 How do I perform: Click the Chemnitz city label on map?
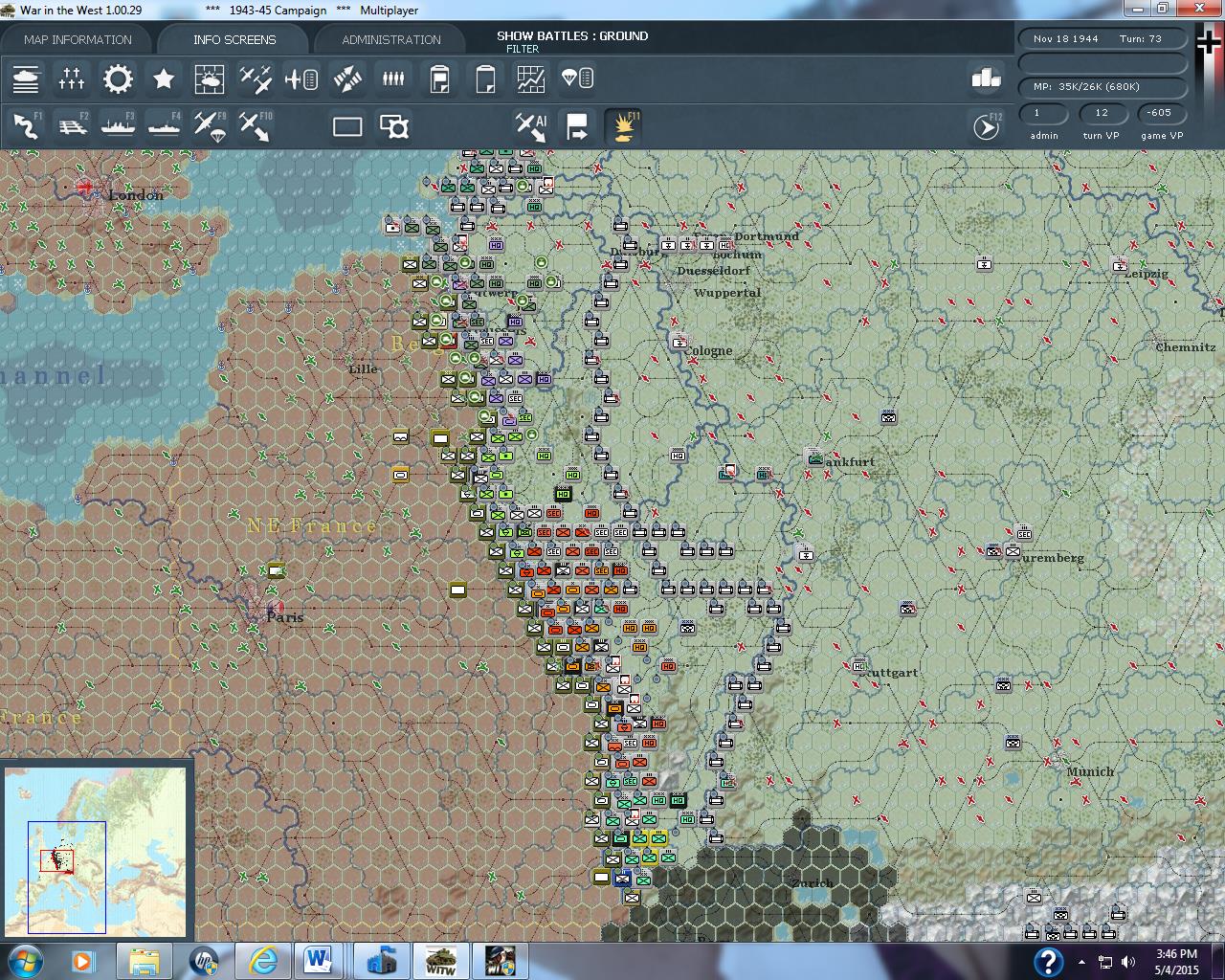pos(1185,347)
